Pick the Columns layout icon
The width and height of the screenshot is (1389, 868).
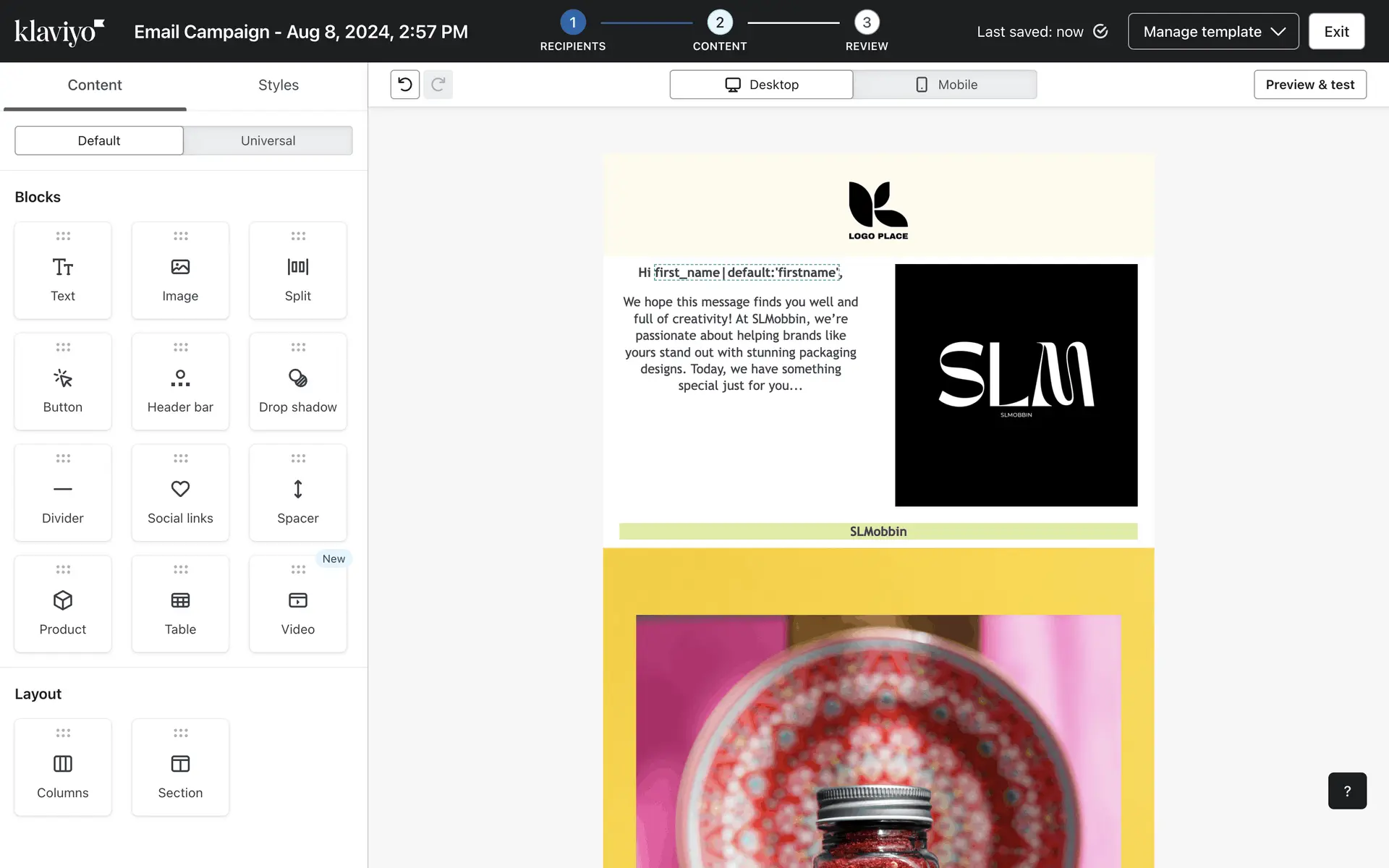pyautogui.click(x=63, y=764)
